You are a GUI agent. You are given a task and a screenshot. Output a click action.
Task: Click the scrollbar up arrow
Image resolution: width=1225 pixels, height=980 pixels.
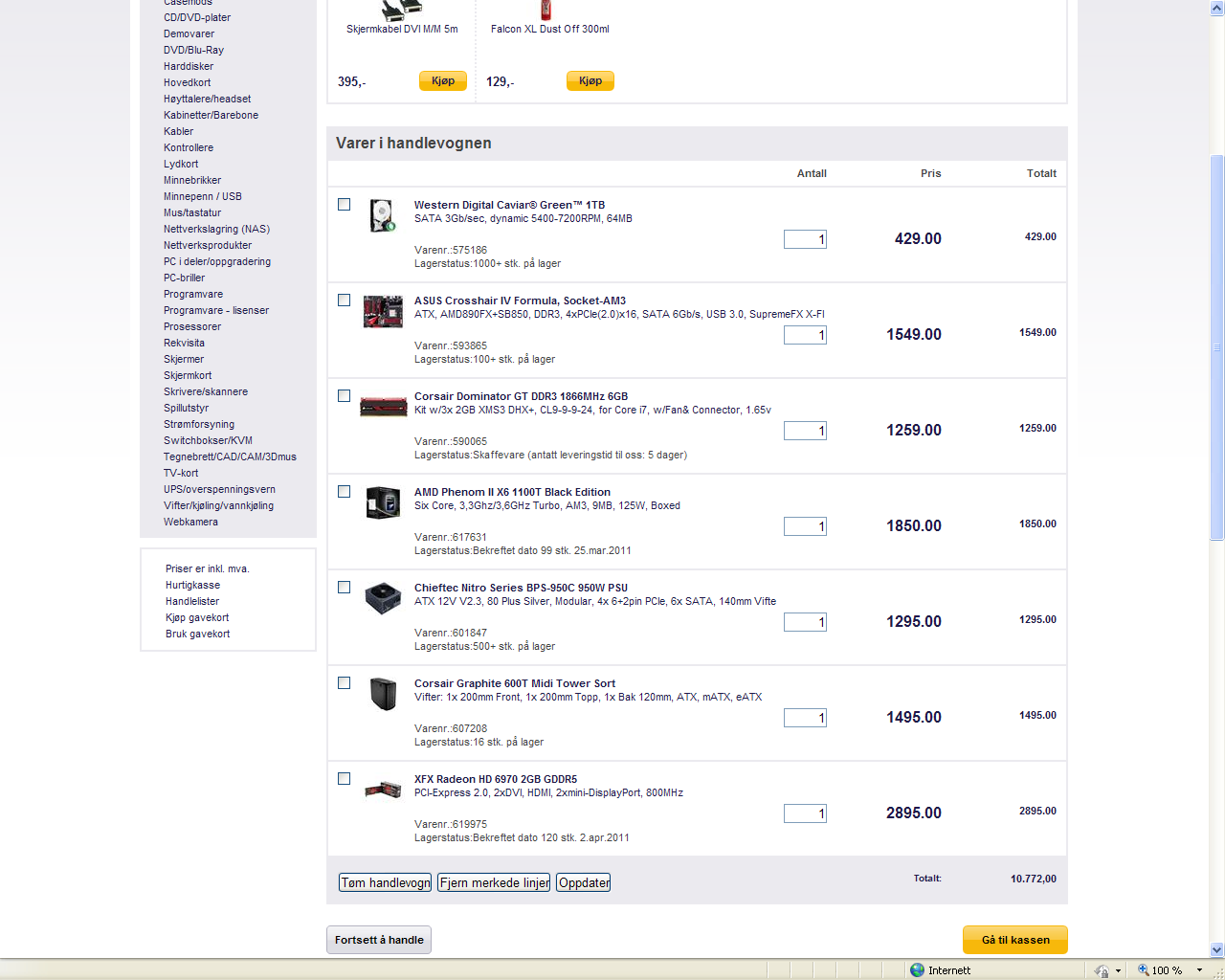pos(1217,8)
